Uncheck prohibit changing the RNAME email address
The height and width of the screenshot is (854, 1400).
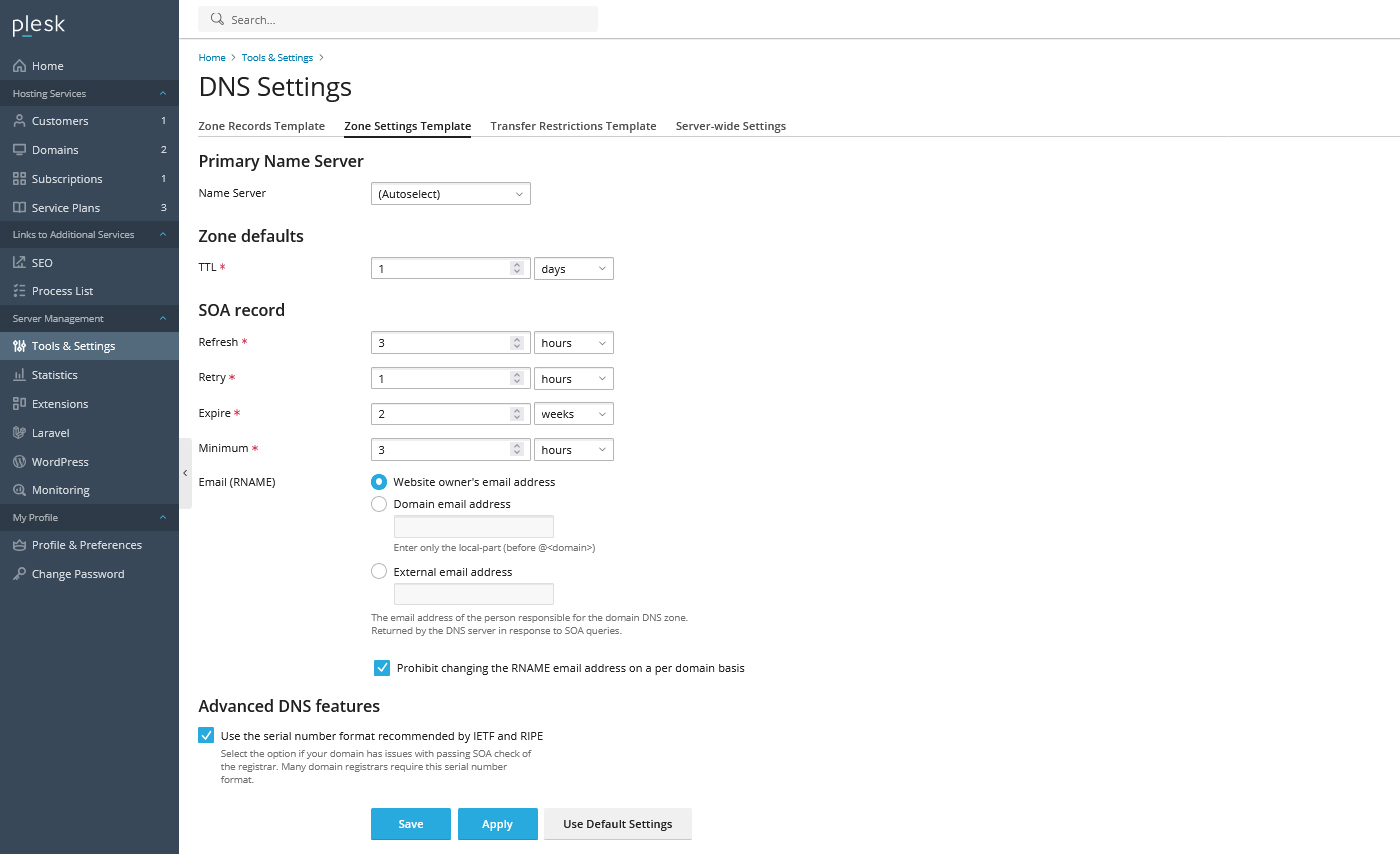tap(382, 667)
